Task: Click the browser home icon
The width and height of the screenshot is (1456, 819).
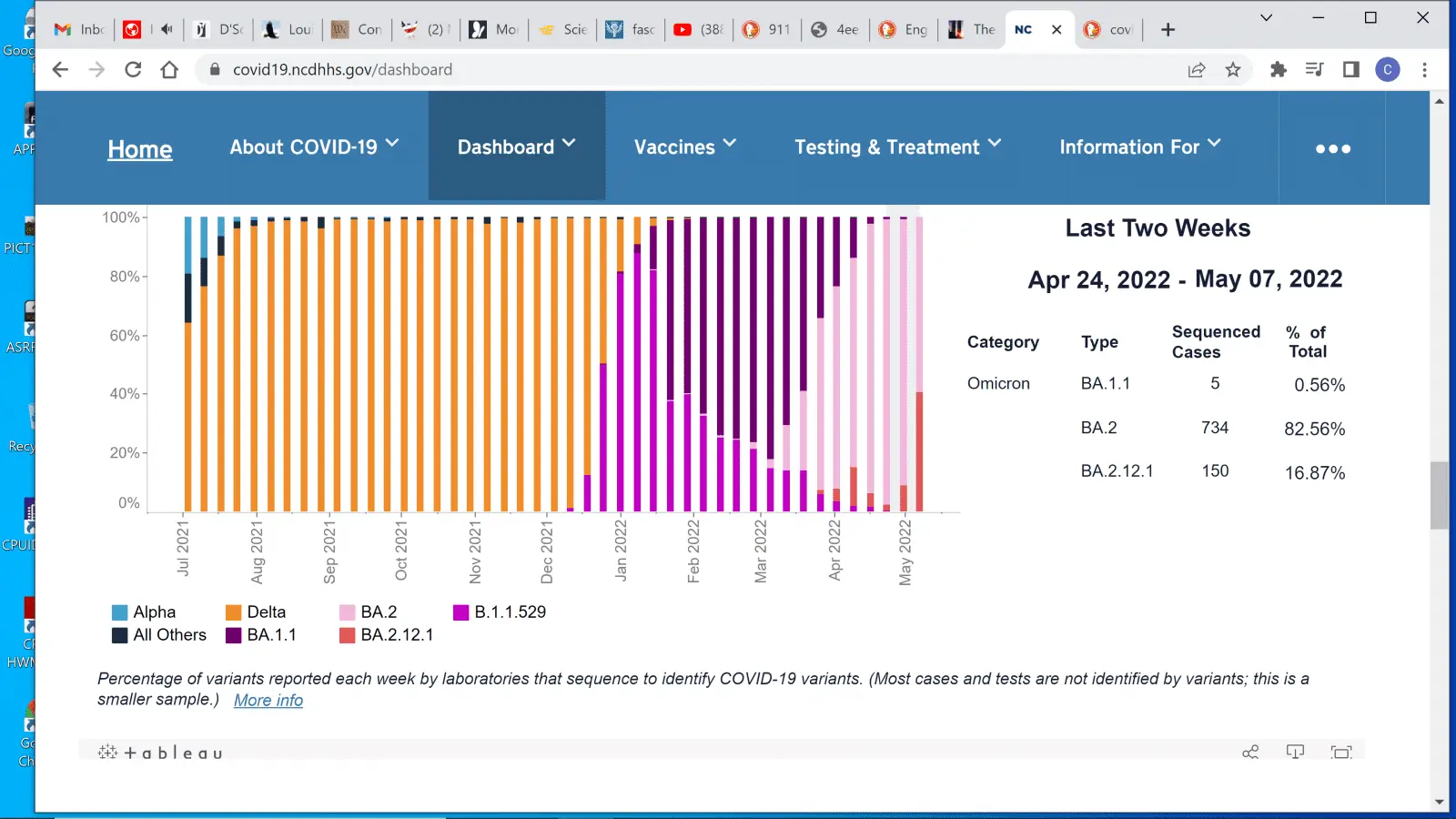Action: tap(169, 70)
